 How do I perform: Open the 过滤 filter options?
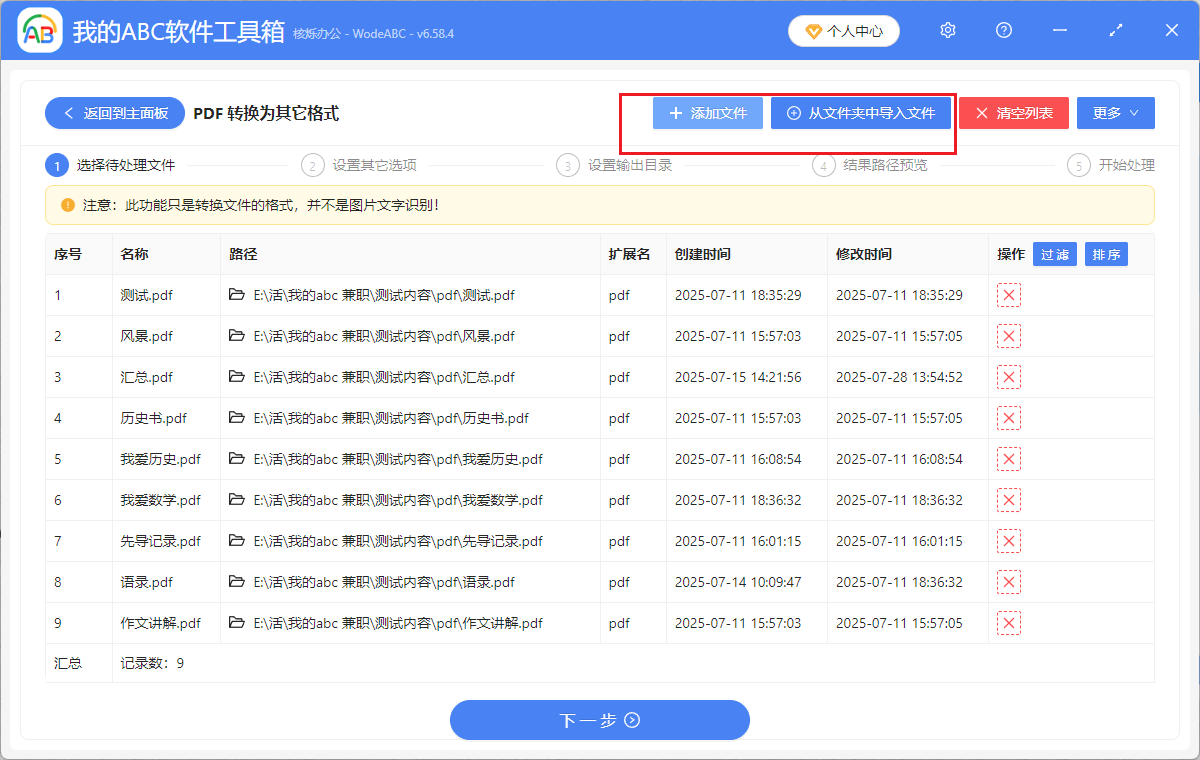pos(1055,254)
